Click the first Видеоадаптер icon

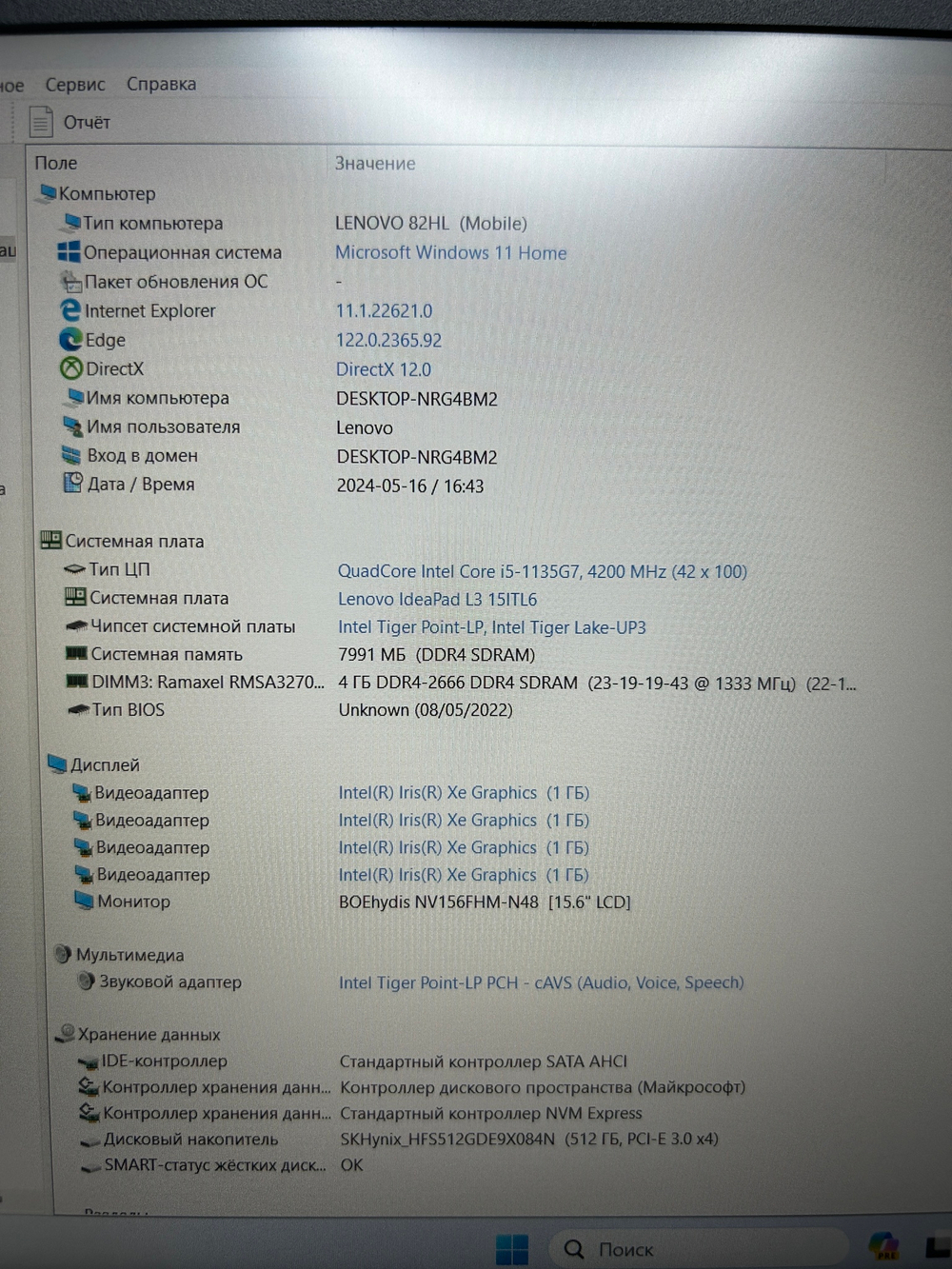tap(83, 792)
